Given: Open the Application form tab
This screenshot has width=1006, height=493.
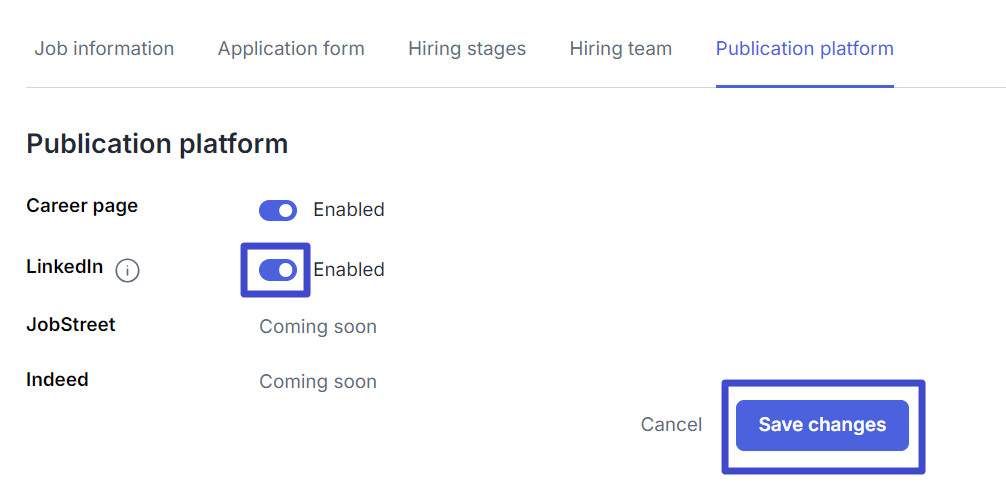Looking at the screenshot, I should pyautogui.click(x=291, y=49).
